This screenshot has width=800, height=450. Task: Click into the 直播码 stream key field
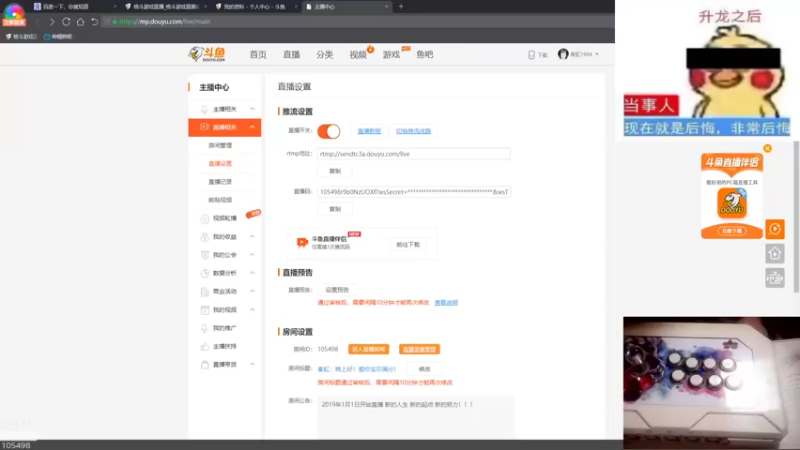[x=414, y=192]
